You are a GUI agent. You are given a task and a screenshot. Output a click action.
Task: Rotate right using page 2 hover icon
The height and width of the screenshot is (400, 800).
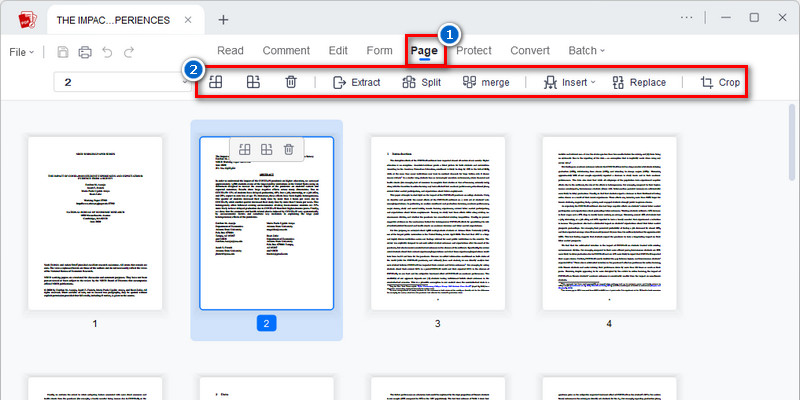point(266,149)
